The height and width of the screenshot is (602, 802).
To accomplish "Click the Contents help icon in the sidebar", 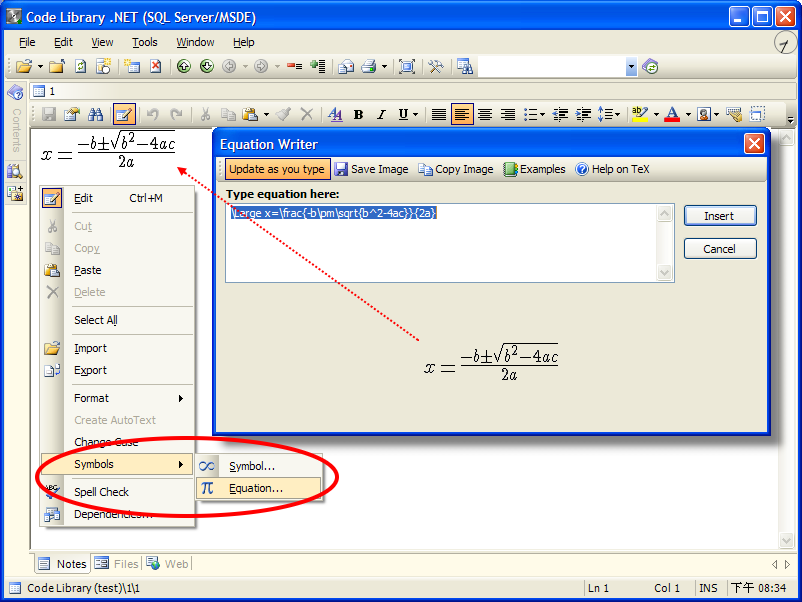I will click(15, 93).
